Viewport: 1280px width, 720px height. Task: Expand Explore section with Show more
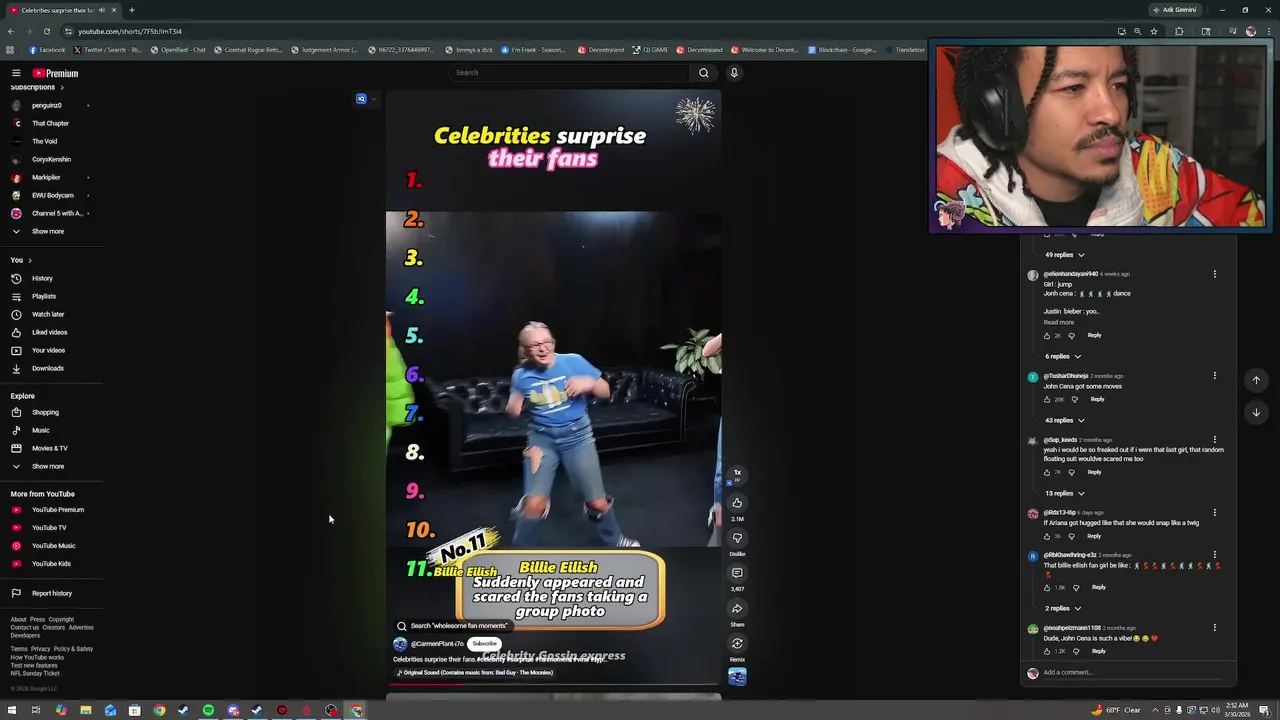pos(48,466)
